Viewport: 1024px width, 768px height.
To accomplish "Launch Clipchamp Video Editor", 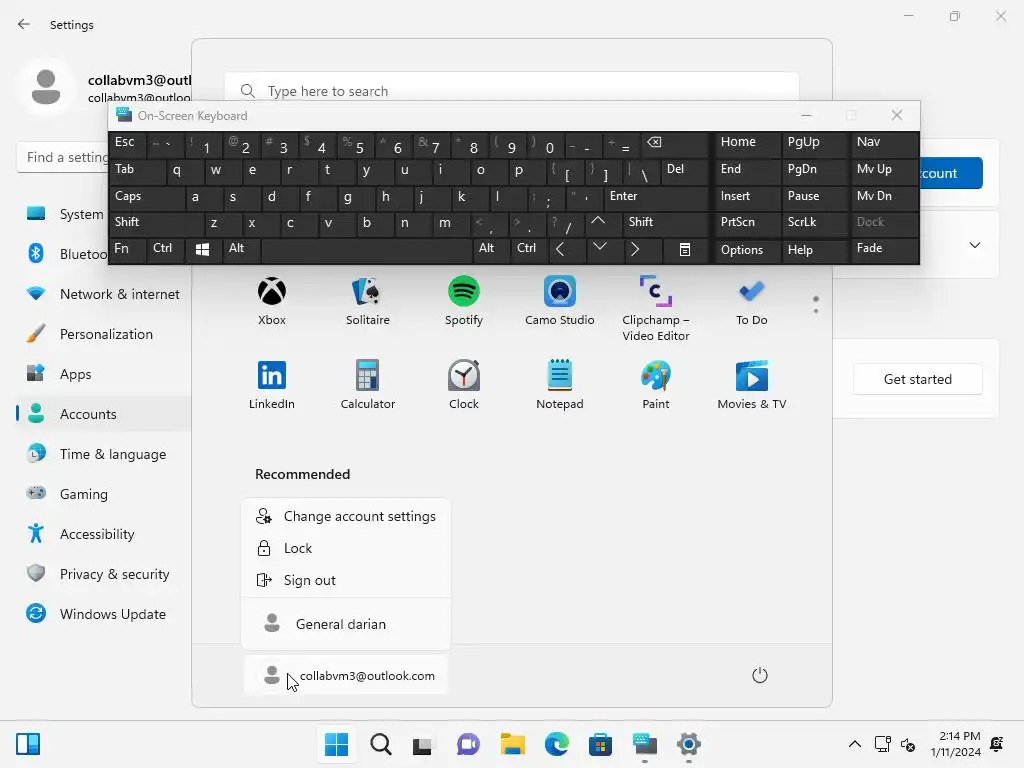I will pos(656,308).
